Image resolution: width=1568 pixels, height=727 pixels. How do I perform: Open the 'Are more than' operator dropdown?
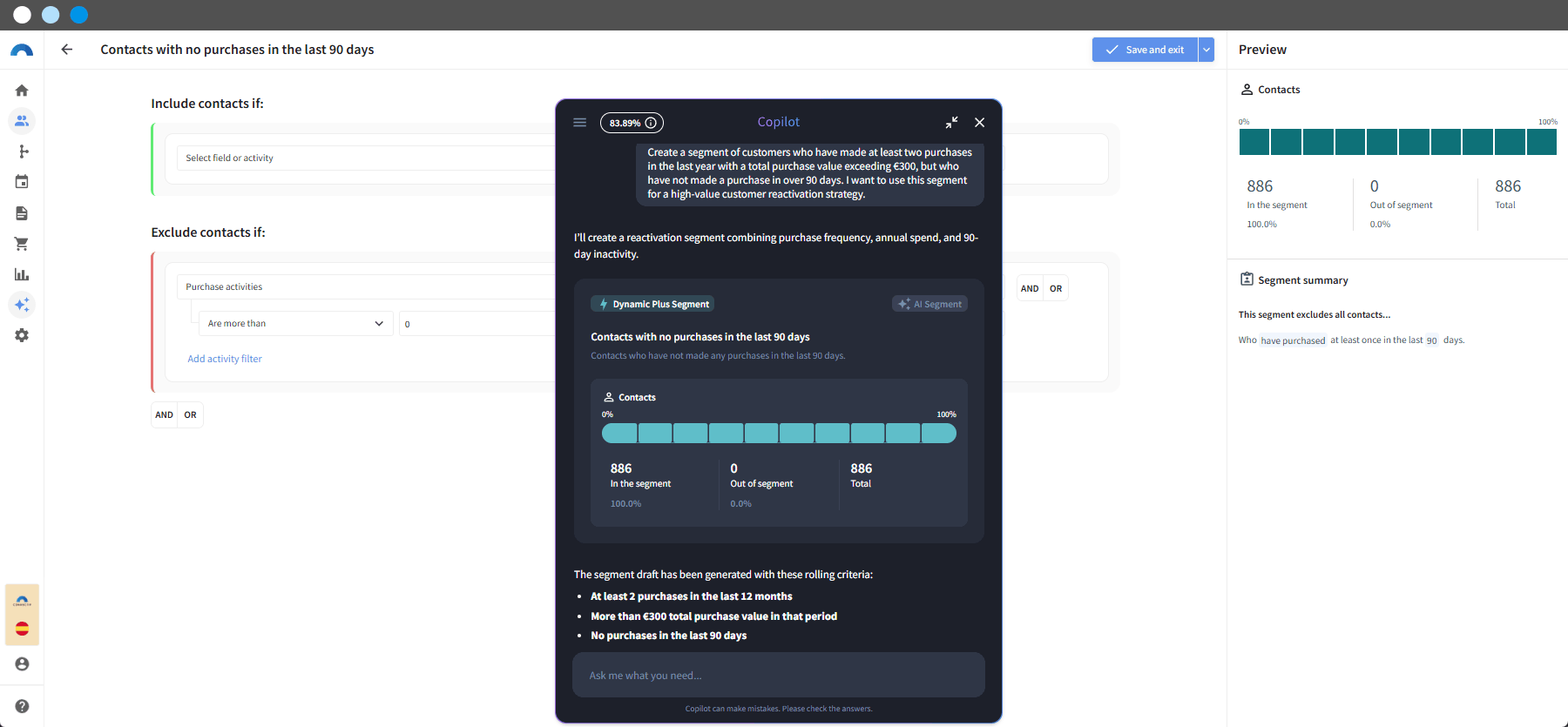click(x=296, y=324)
